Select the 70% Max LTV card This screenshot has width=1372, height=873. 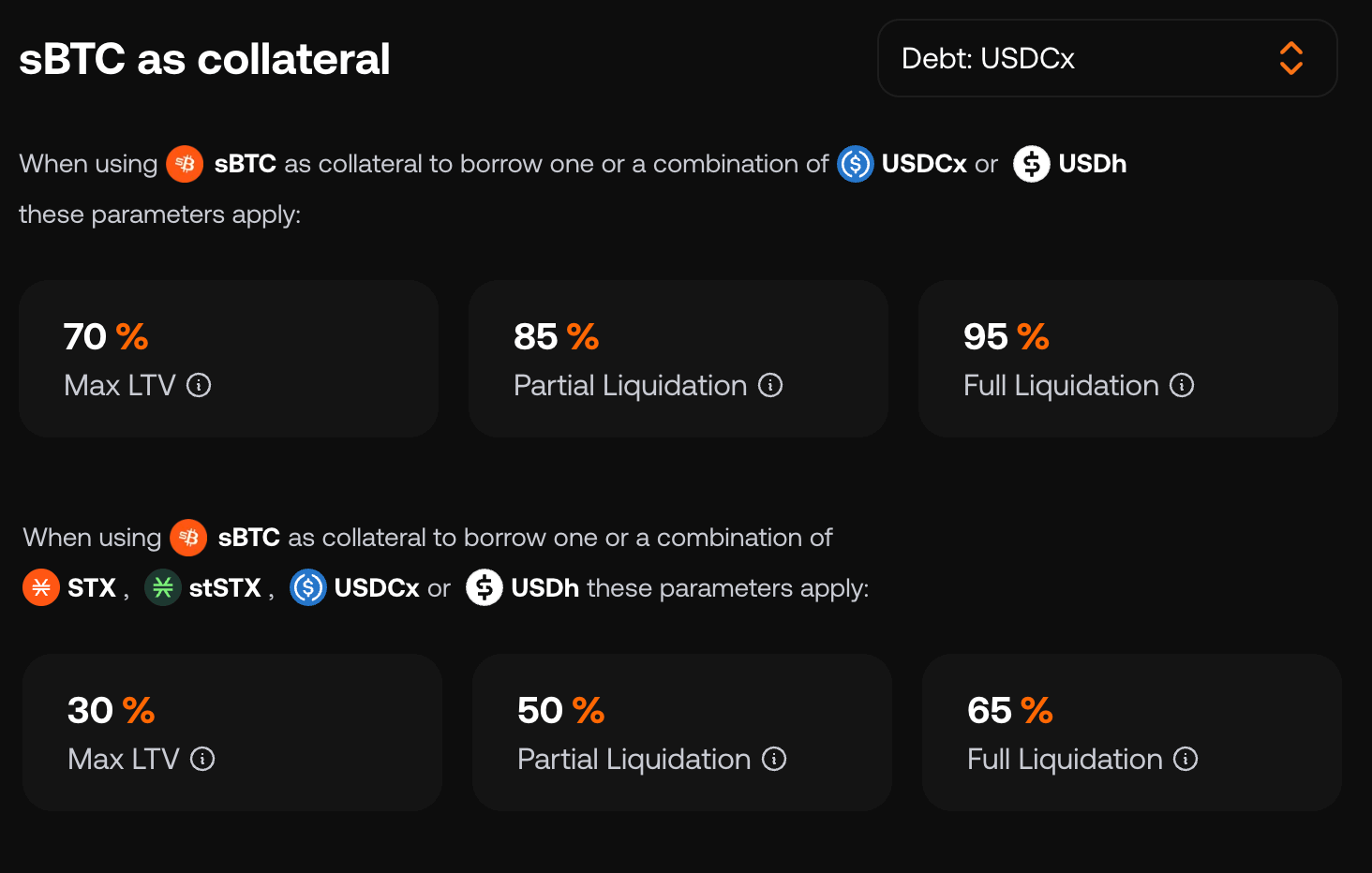[229, 359]
